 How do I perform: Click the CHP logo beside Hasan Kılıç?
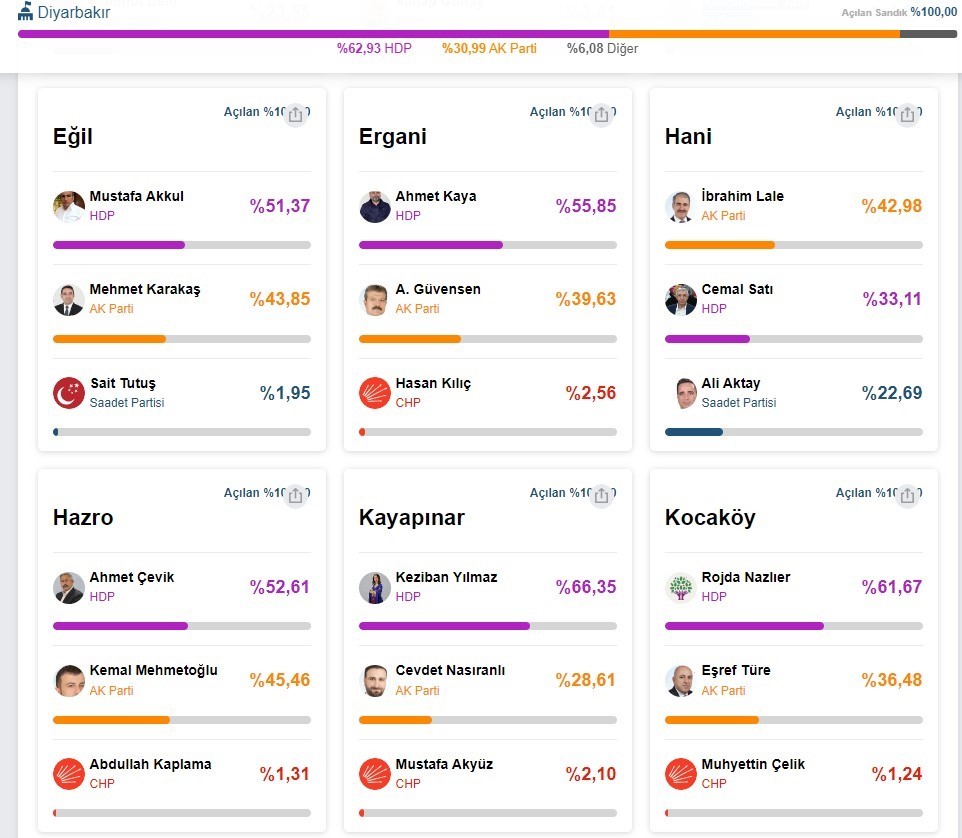[375, 393]
